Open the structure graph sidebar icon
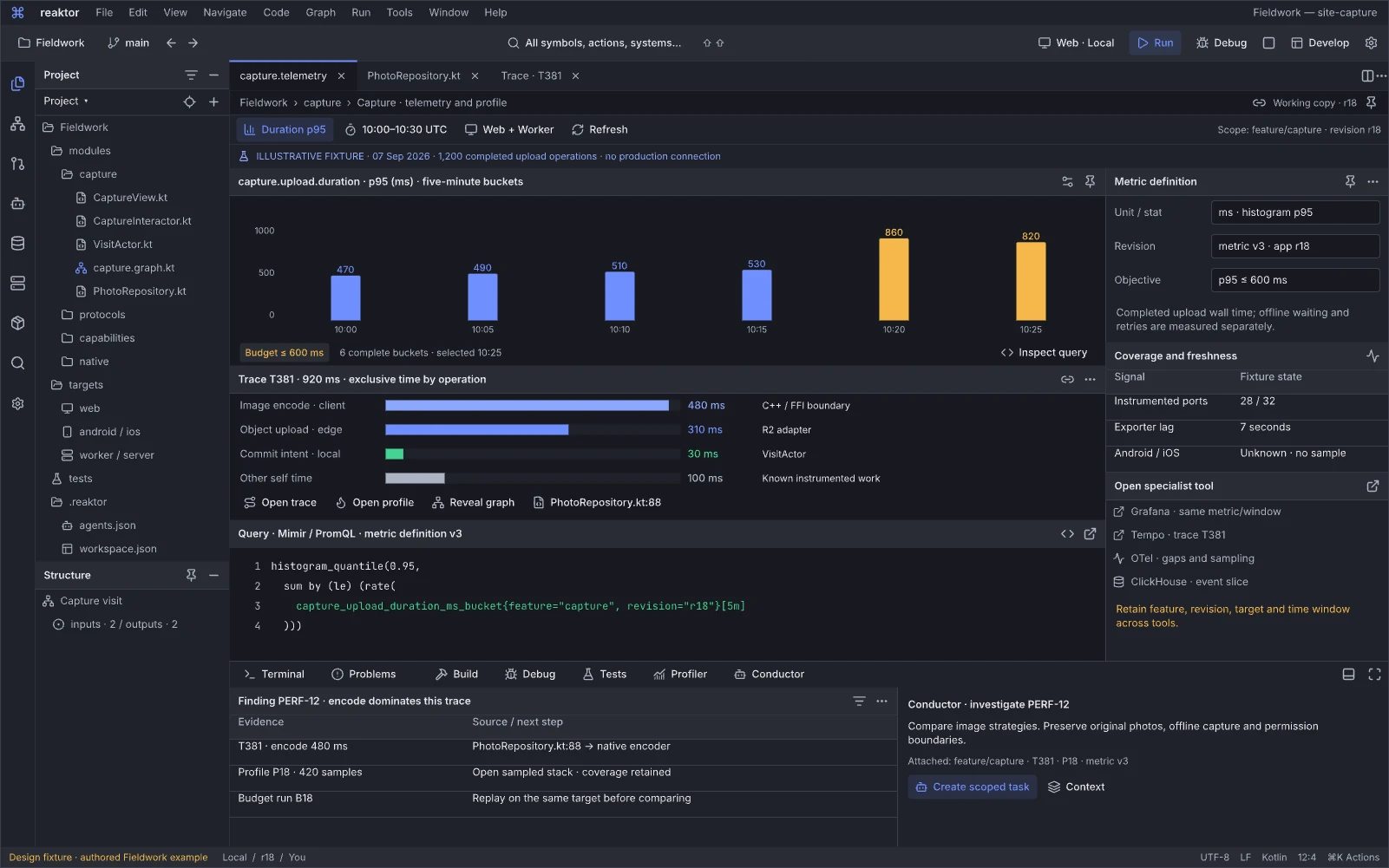 click(x=17, y=124)
